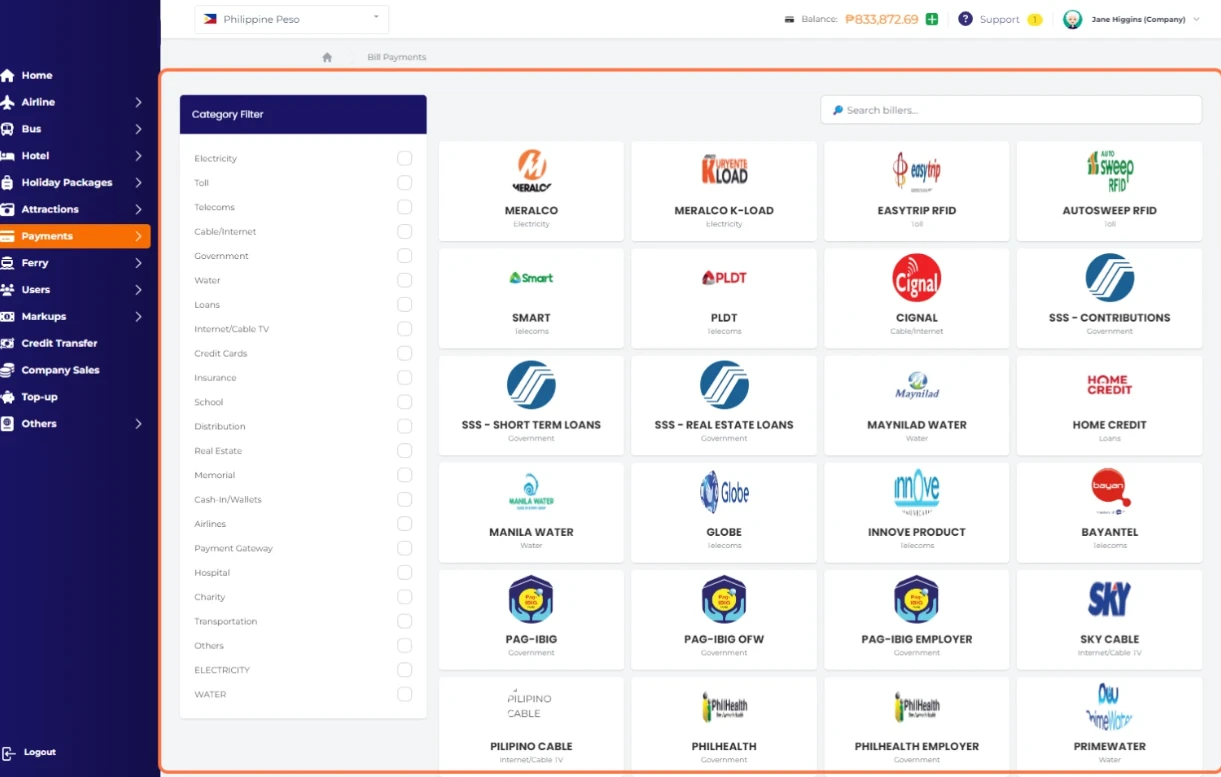Enable the Telecoms filter checkbox
Viewport: 1221px width, 777px height.
coord(404,207)
